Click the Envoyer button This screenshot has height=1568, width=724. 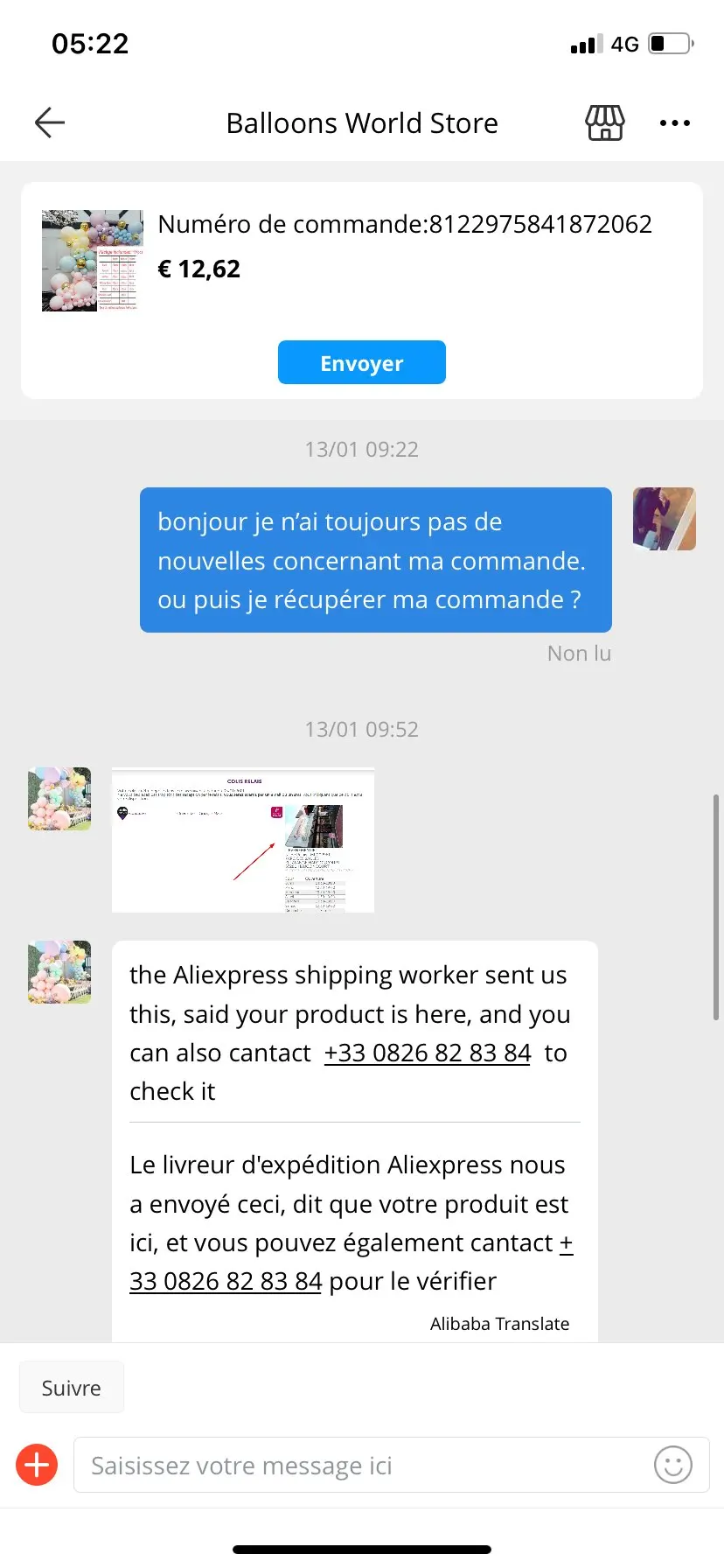pos(362,362)
